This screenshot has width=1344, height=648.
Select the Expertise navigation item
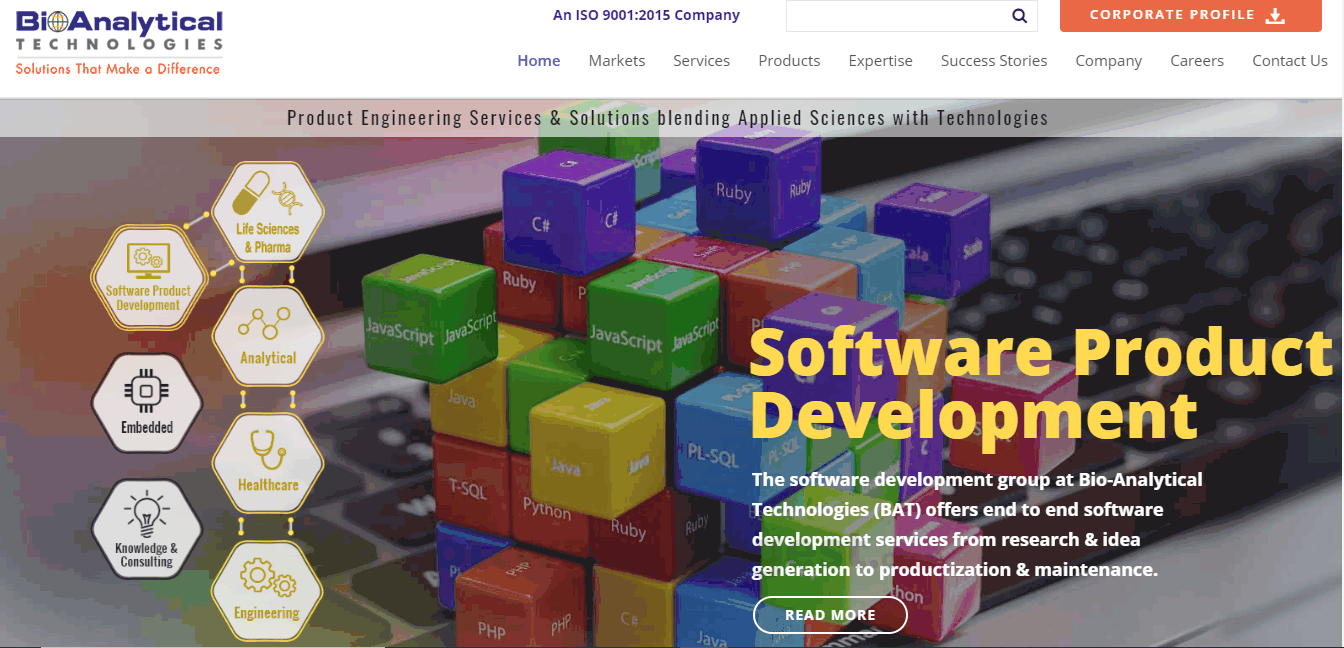click(x=880, y=60)
